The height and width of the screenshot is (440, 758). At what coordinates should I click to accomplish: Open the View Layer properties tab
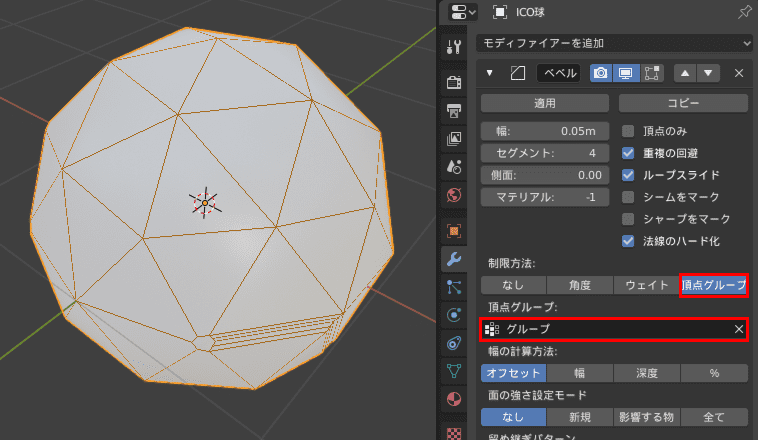[x=454, y=139]
